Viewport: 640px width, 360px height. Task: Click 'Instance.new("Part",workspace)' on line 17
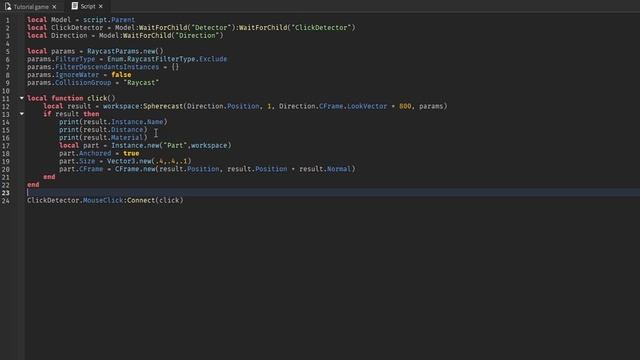coord(171,145)
